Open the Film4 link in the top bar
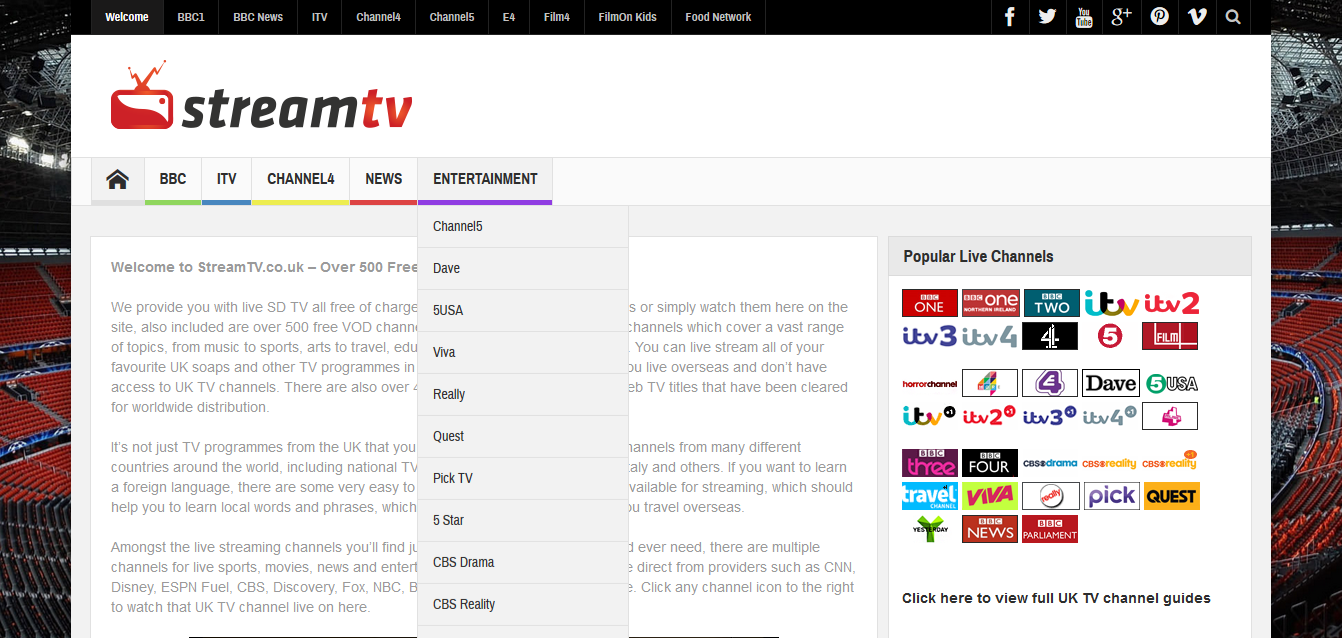Screen dimensions: 1342x638 (557, 17)
